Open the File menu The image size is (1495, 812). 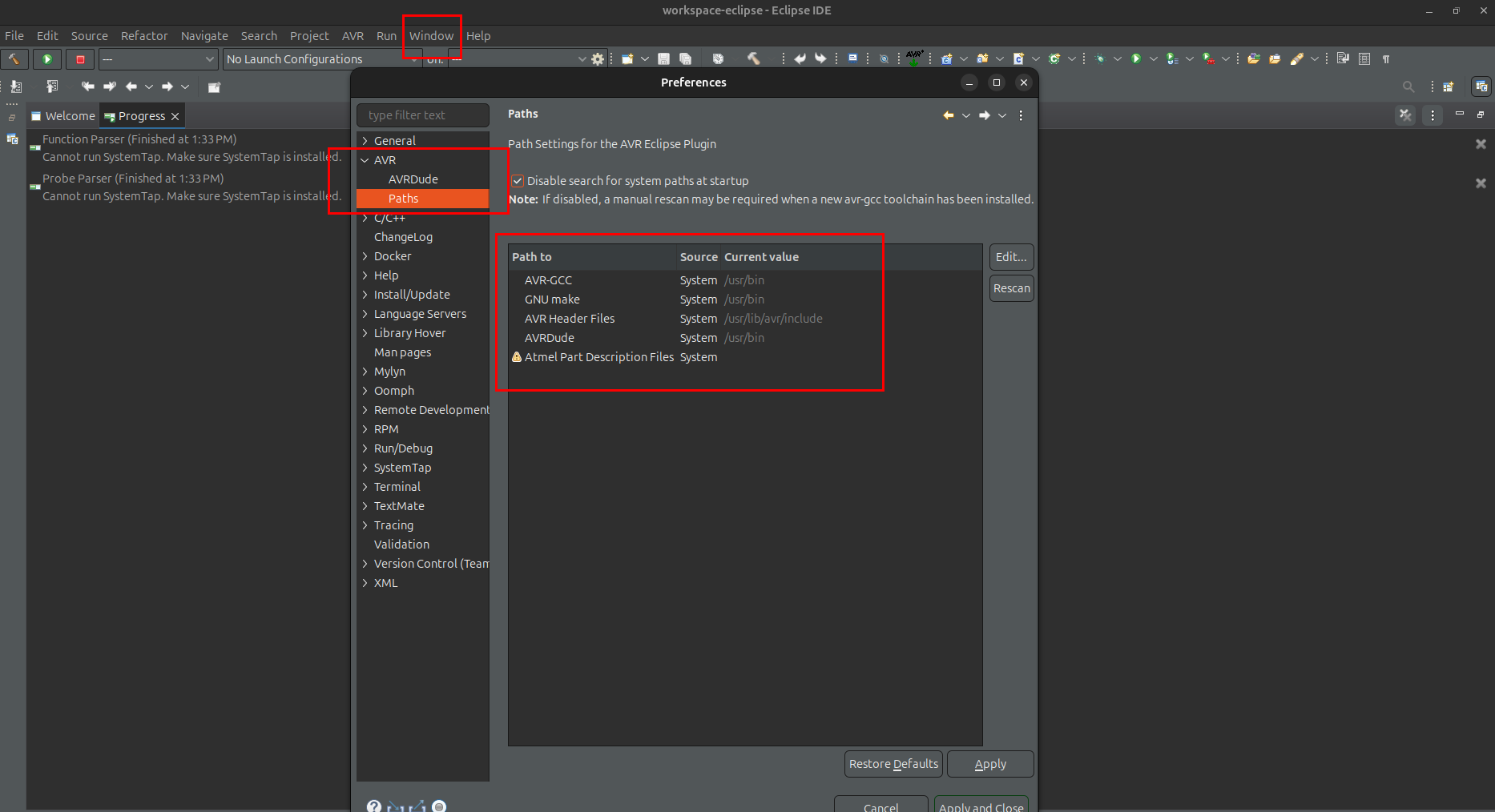point(14,36)
